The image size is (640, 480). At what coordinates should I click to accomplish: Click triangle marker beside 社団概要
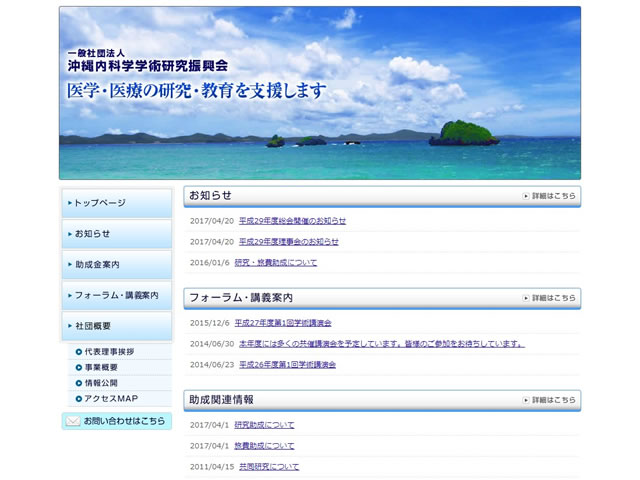tap(70, 326)
